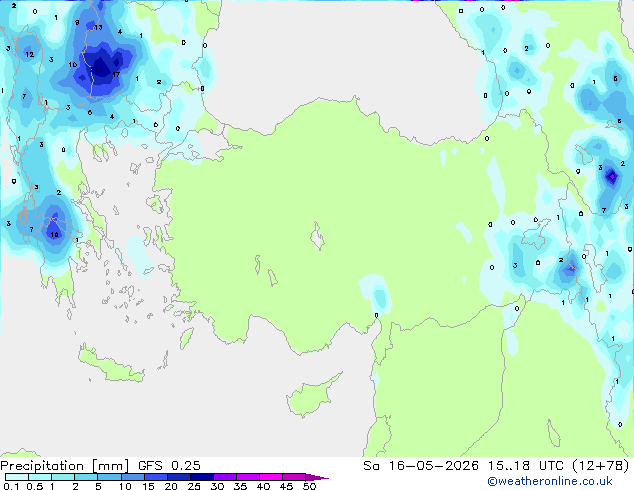Click the 45–50 mm legend color box
The width and height of the screenshot is (634, 490).
coord(294,477)
